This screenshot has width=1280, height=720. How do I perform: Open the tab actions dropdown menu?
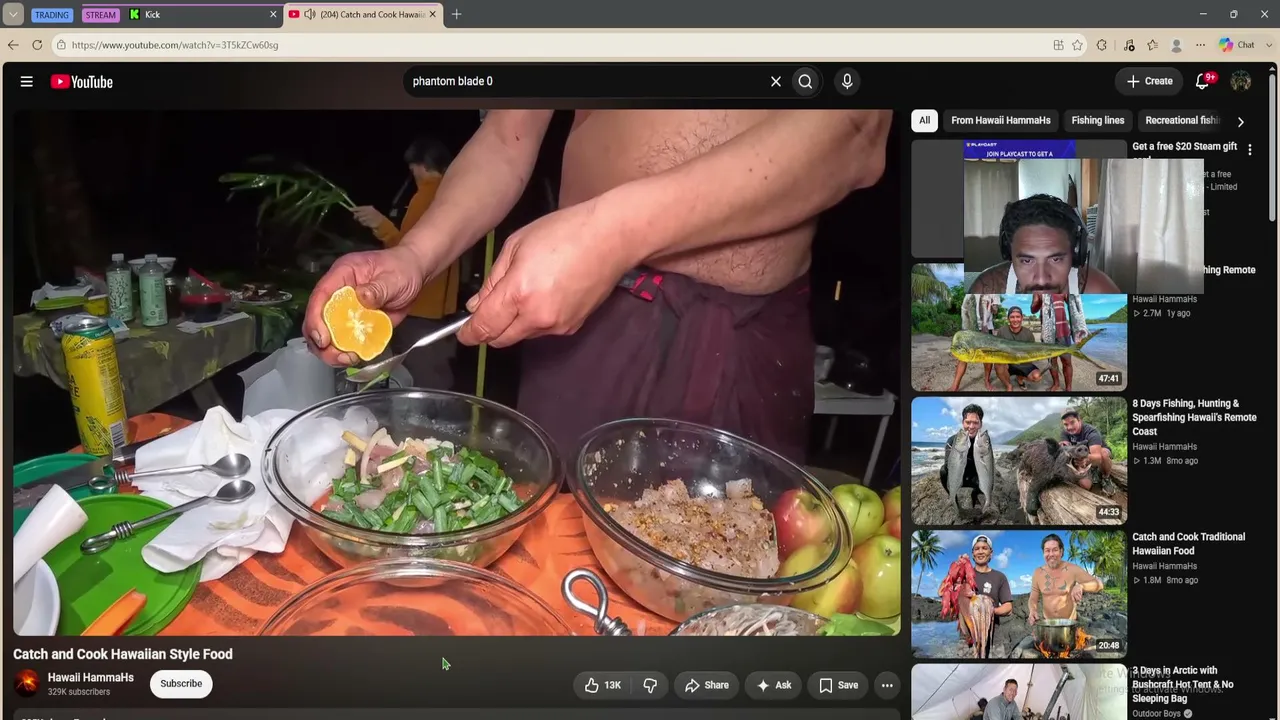point(13,15)
